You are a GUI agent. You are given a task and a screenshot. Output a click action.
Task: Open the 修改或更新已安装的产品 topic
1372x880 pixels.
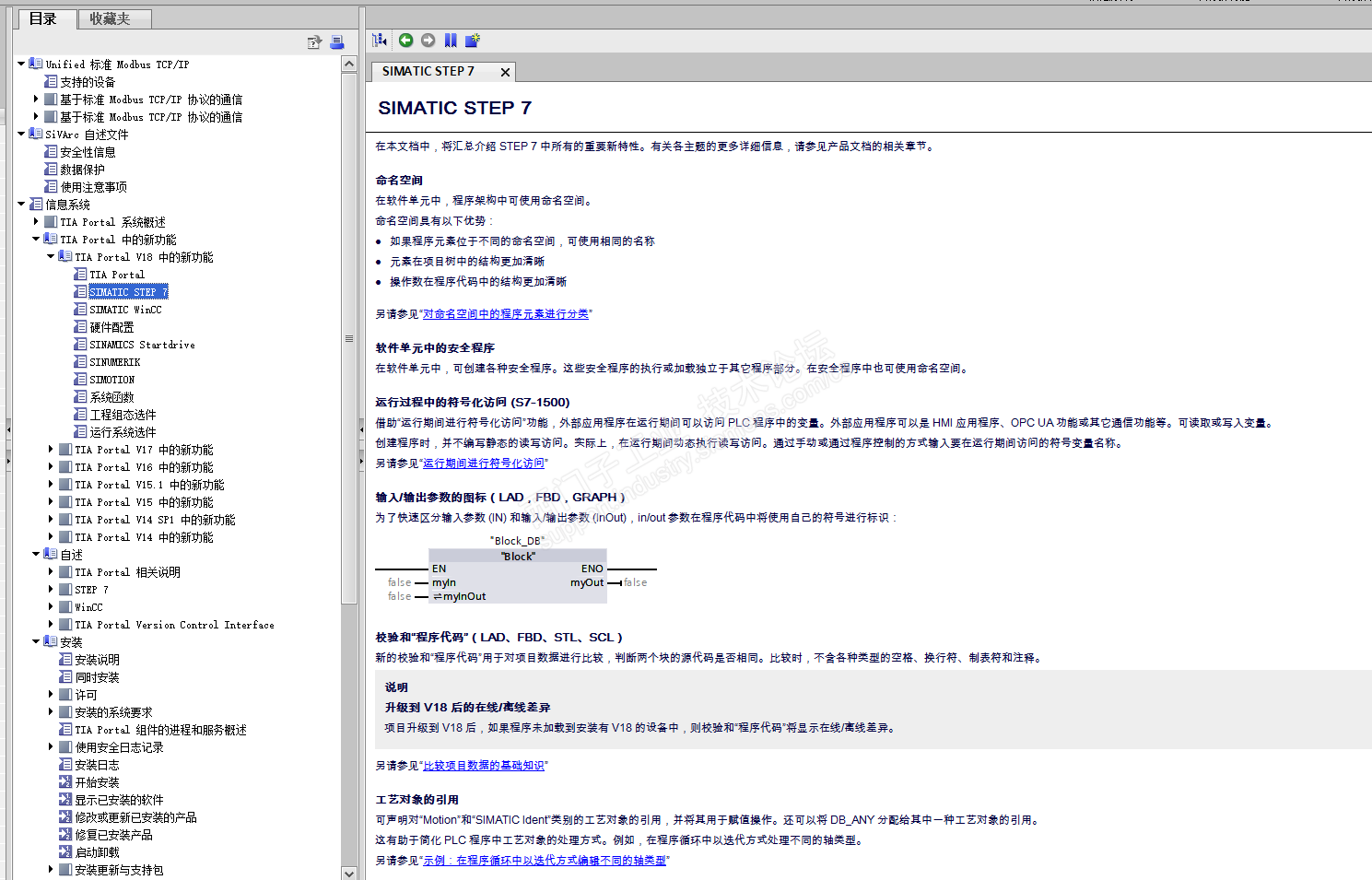(135, 817)
